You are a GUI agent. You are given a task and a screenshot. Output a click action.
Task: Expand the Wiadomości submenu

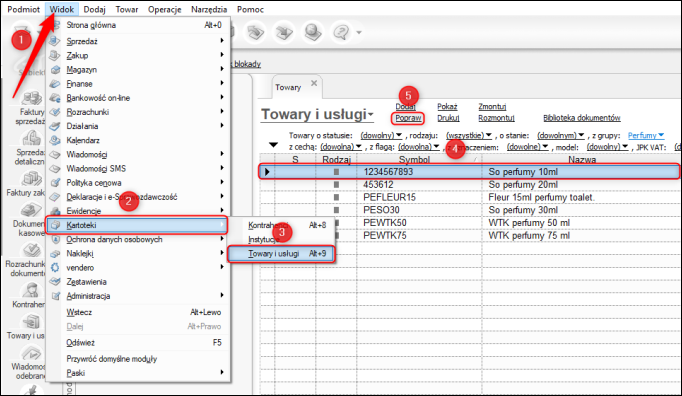pos(138,154)
